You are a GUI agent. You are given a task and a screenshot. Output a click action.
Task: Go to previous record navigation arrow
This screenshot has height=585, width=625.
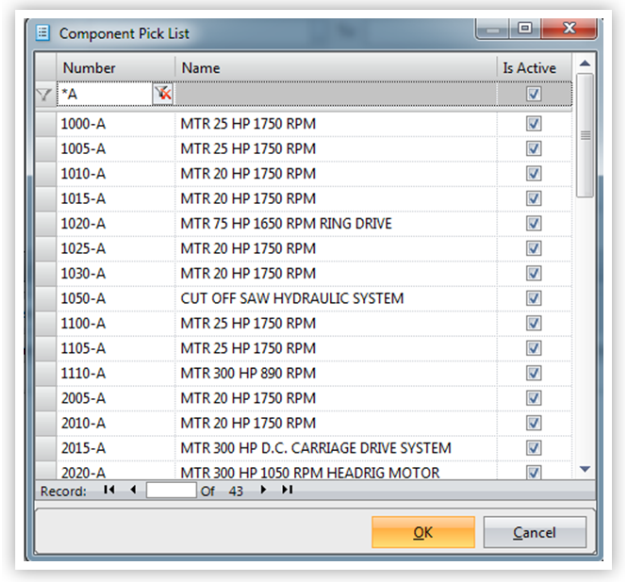pyautogui.click(x=132, y=490)
